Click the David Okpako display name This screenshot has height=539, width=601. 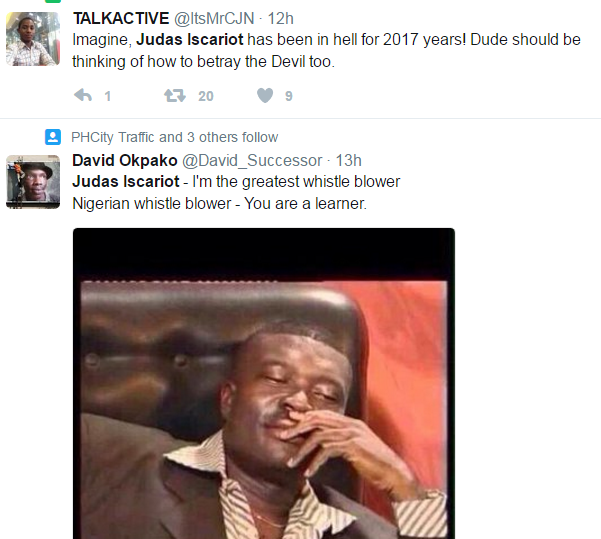coord(125,160)
